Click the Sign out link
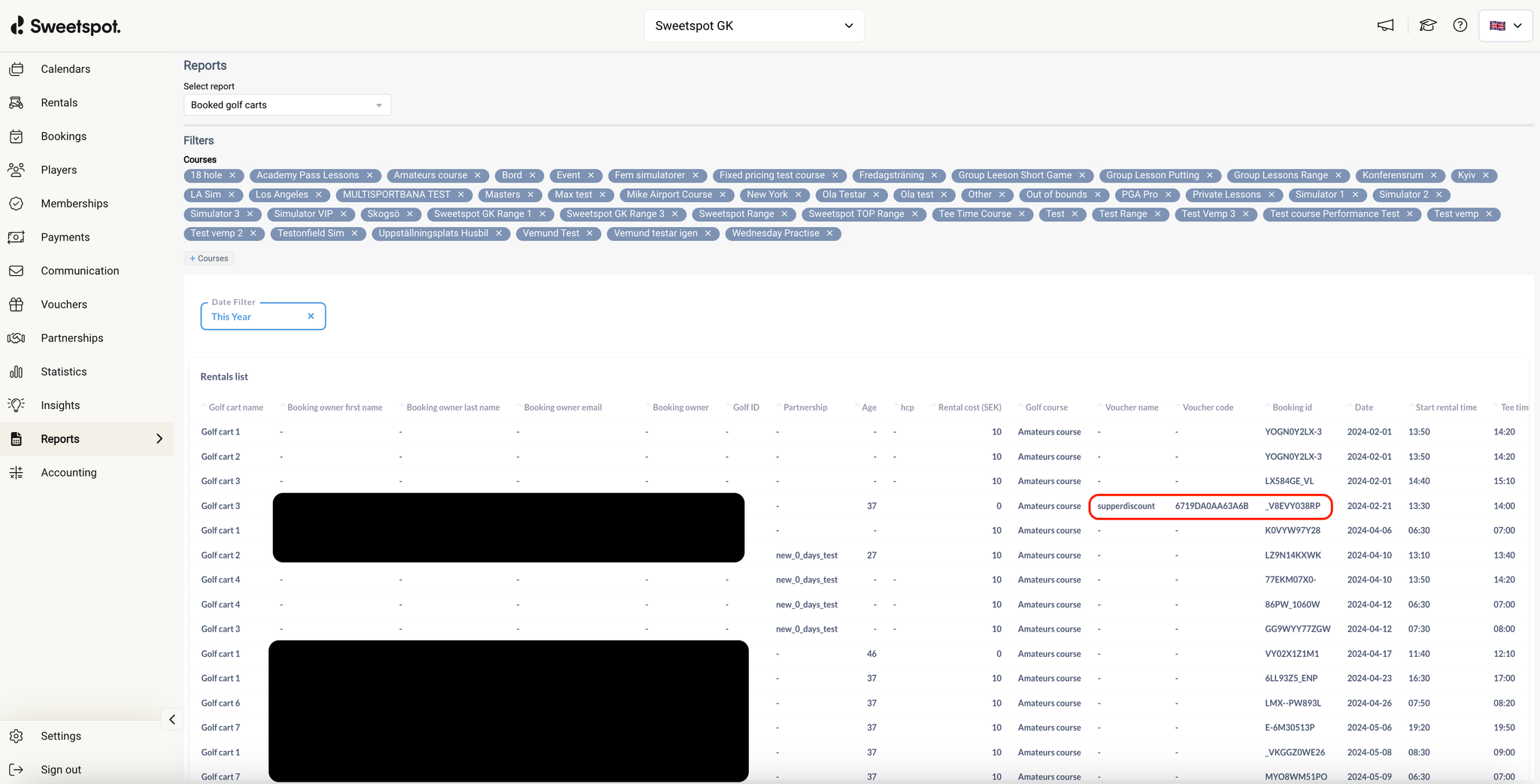 click(x=61, y=770)
